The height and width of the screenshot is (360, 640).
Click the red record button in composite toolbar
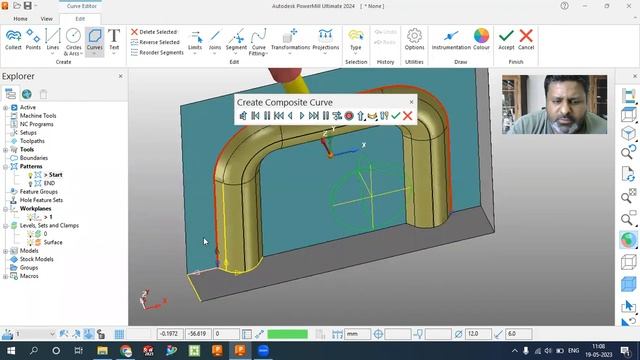(x=349, y=116)
